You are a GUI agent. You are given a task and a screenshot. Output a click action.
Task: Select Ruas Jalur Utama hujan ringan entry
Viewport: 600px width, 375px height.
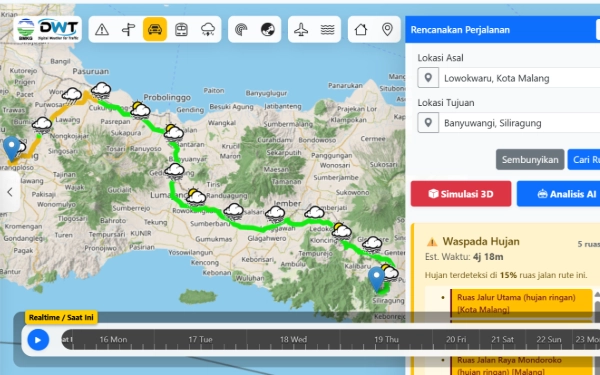521,303
